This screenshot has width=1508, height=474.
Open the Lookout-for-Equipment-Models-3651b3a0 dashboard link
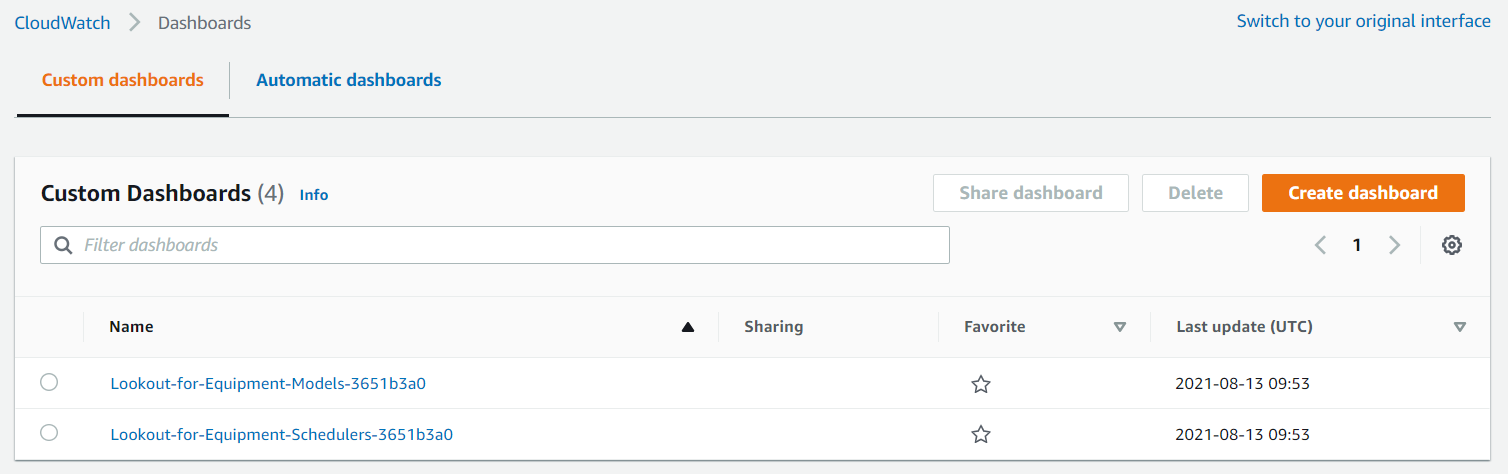[268, 383]
